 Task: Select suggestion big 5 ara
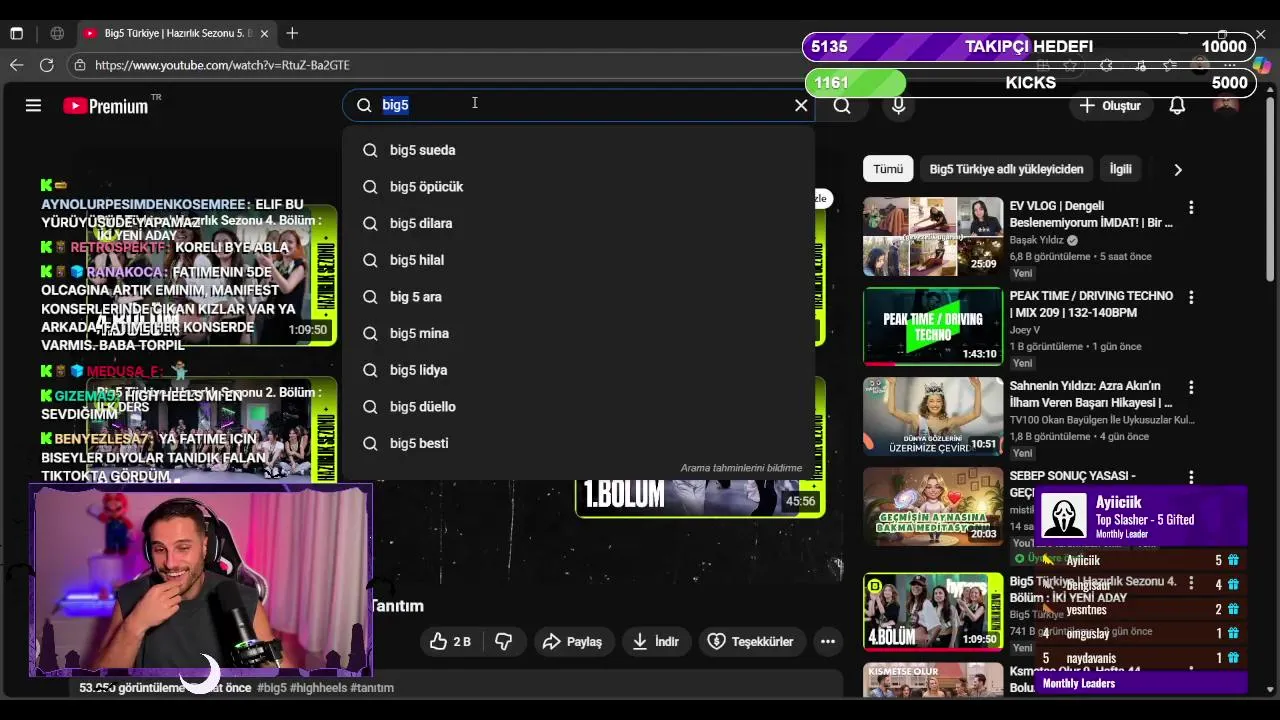click(x=578, y=297)
